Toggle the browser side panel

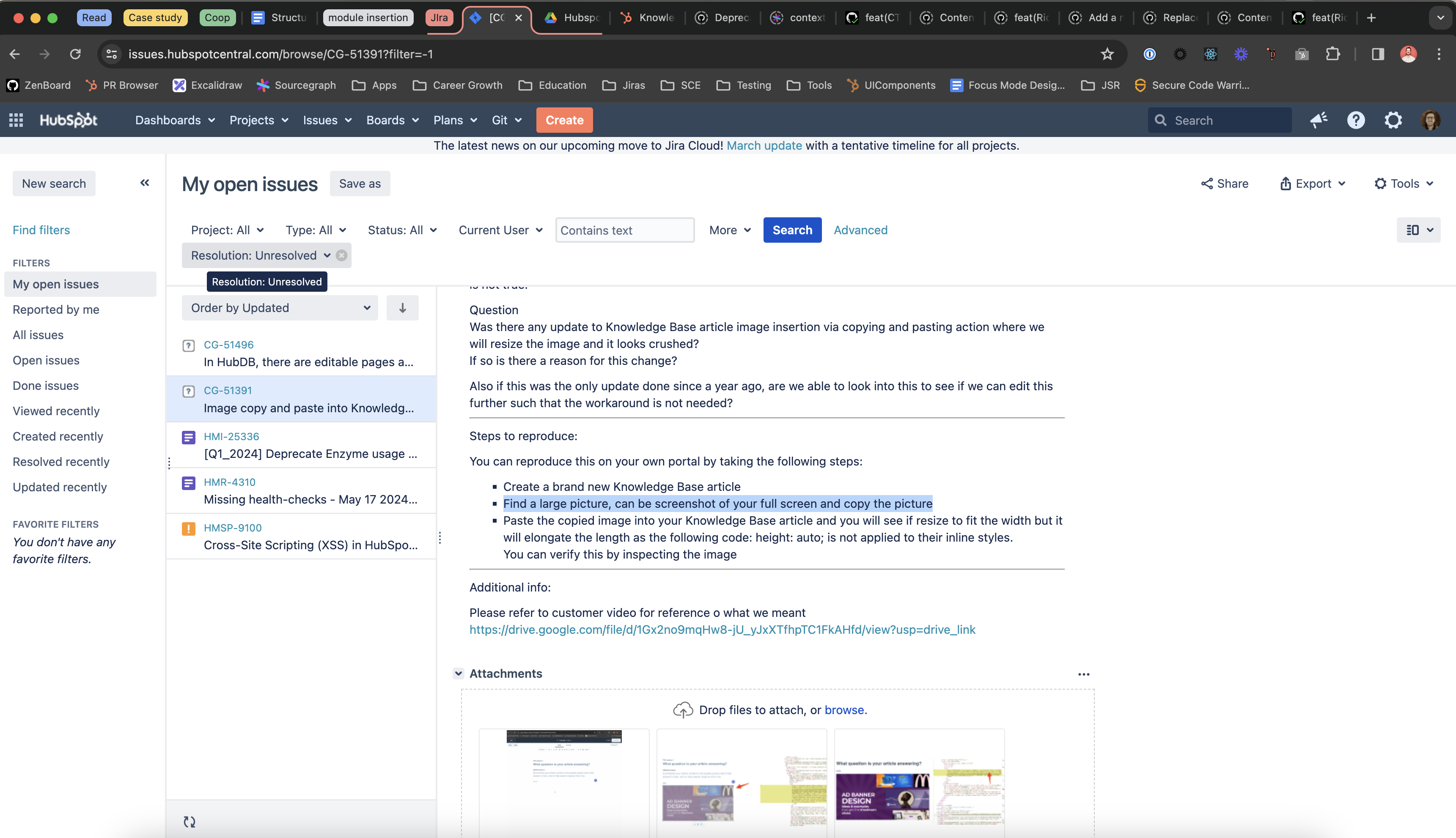point(1378,54)
